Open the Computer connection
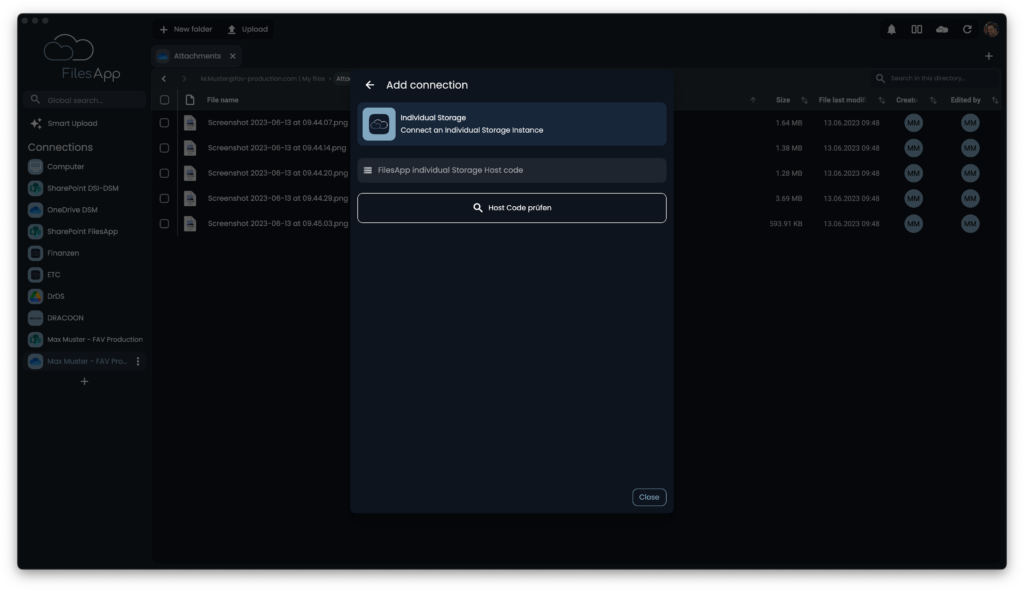1024x591 pixels. [x=56, y=167]
